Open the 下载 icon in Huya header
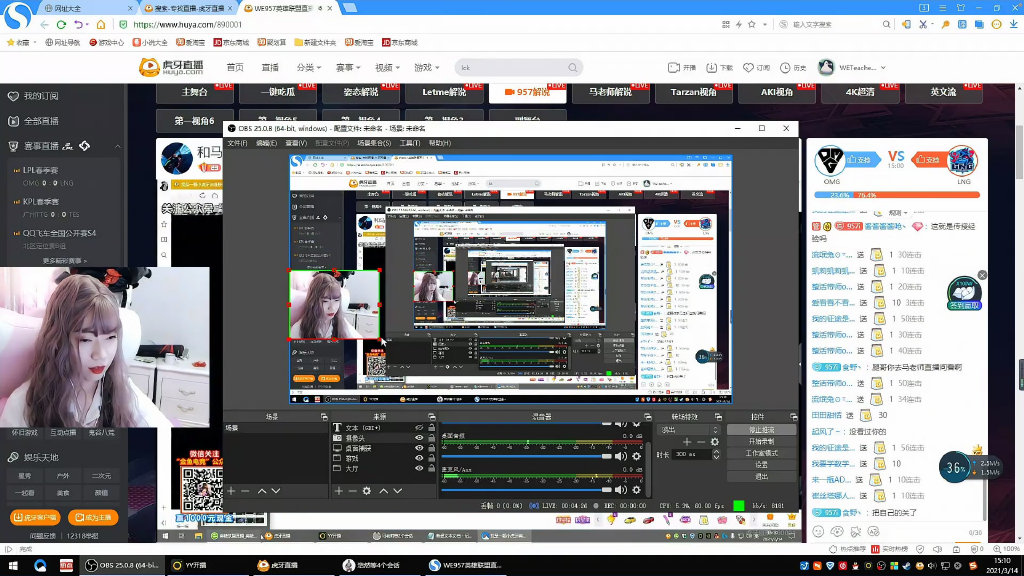 click(x=721, y=67)
